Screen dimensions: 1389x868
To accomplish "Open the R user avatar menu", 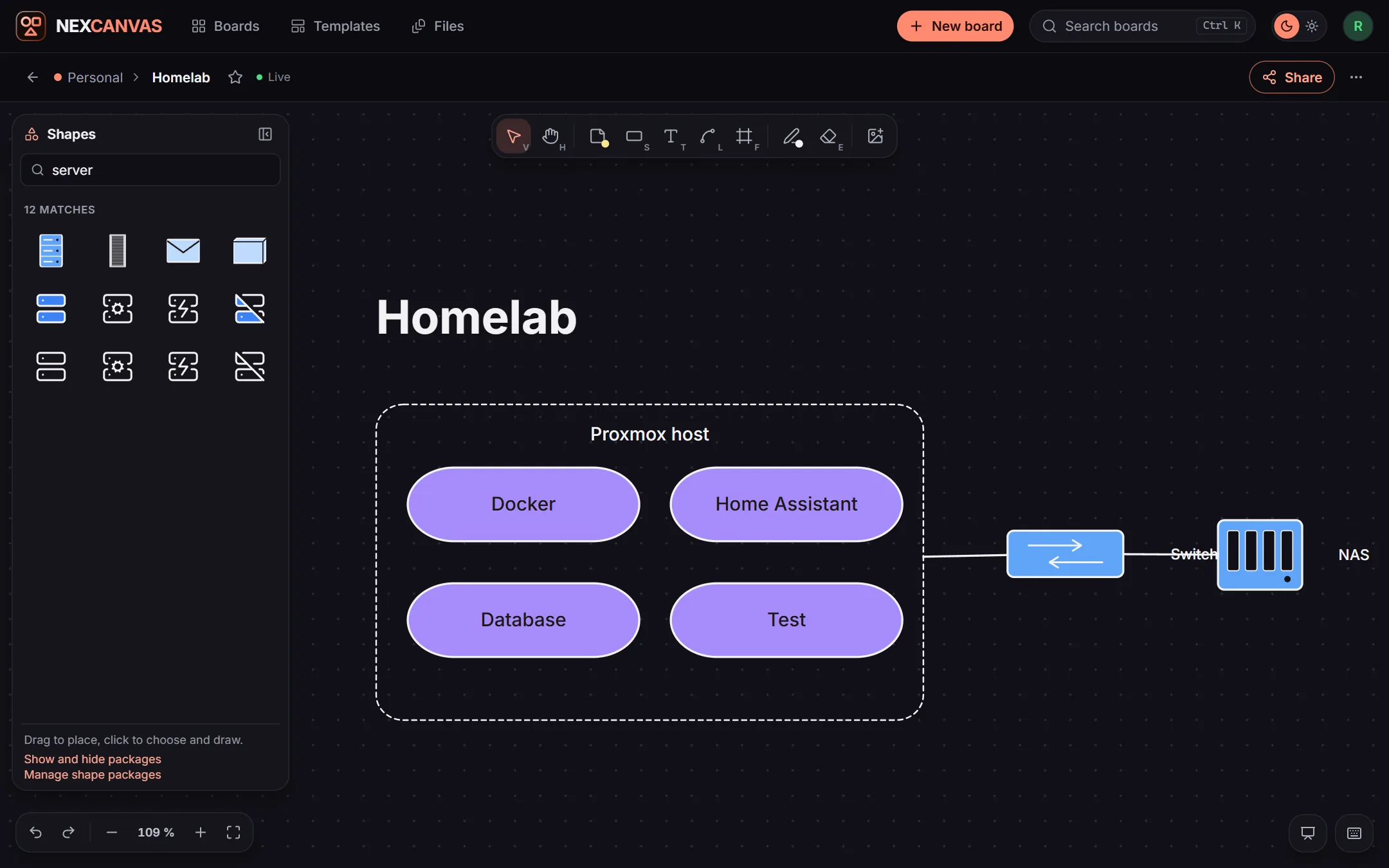I will tap(1358, 26).
